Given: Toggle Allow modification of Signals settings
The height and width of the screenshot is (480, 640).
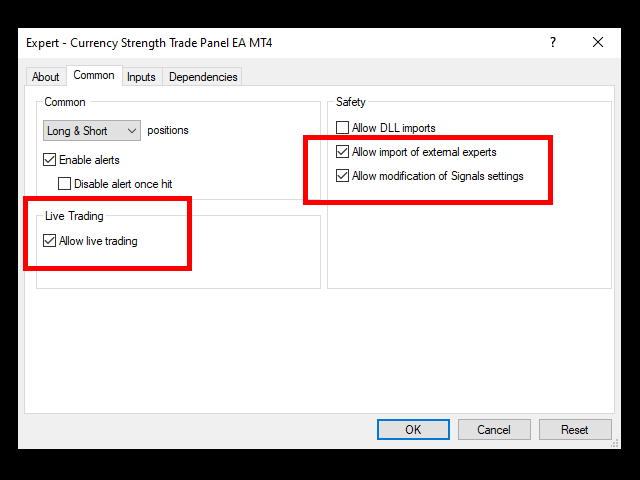Looking at the screenshot, I should 342,176.
